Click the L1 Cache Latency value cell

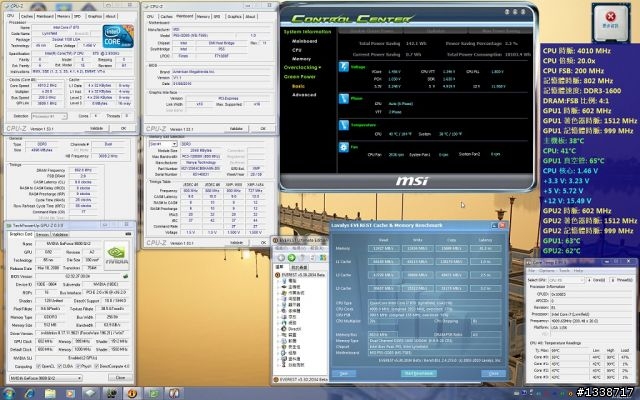(485, 262)
